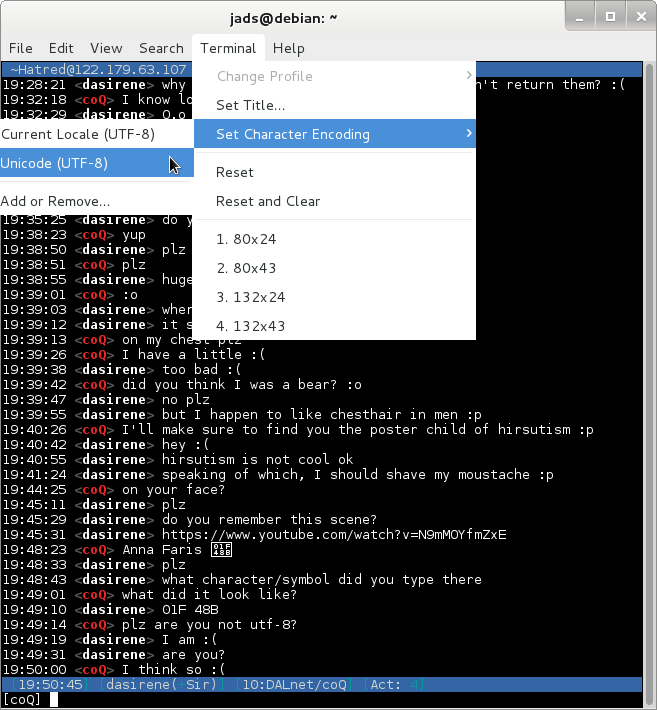
Task: Click the YouTube link in chat
Action: tap(334, 535)
